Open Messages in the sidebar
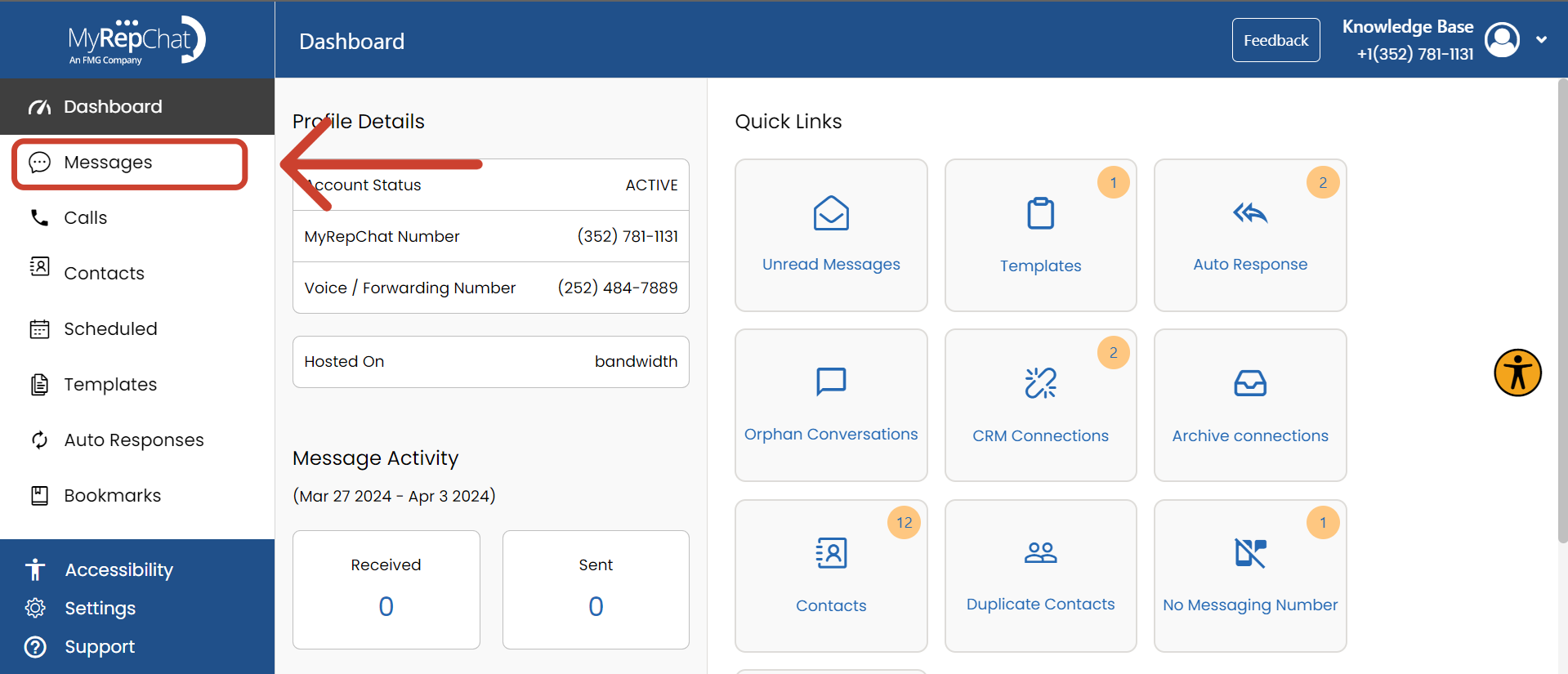The width and height of the screenshot is (1568, 674). point(108,163)
